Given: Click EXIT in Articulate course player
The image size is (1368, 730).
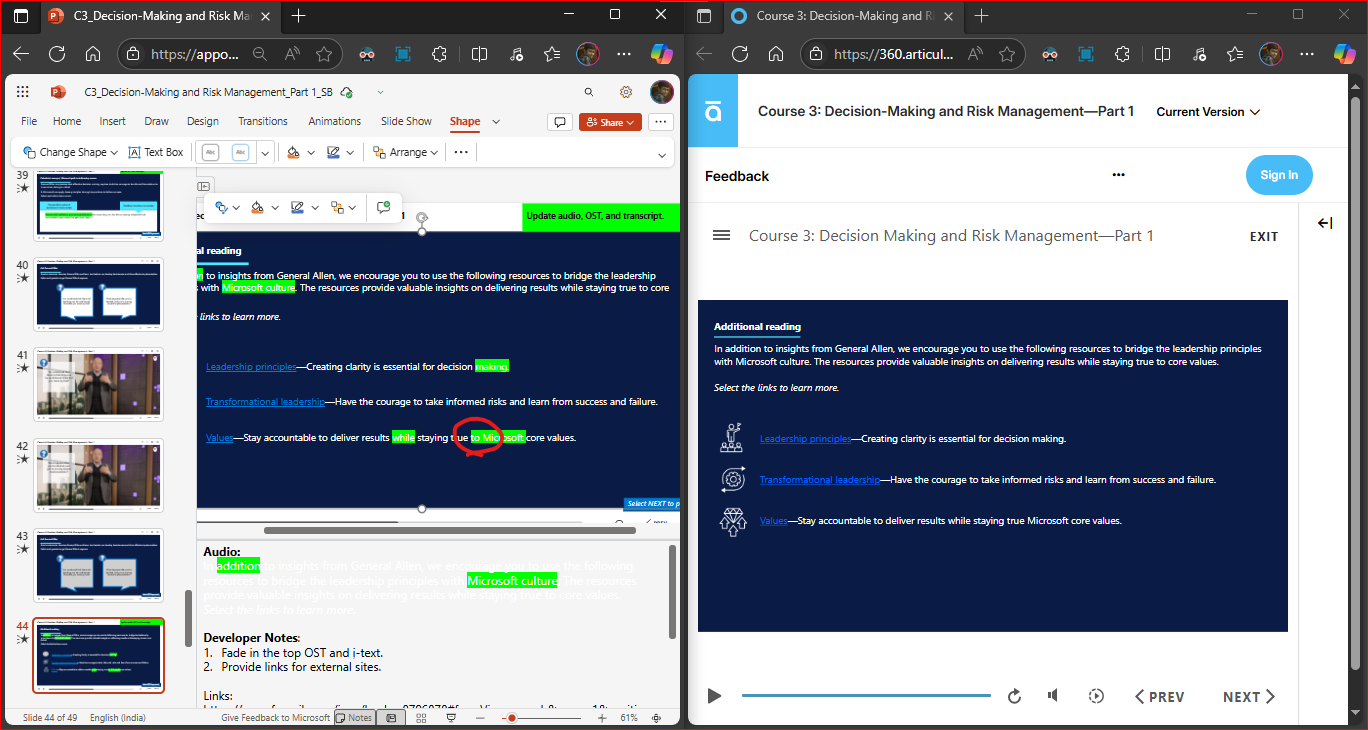Looking at the screenshot, I should coord(1264,237).
